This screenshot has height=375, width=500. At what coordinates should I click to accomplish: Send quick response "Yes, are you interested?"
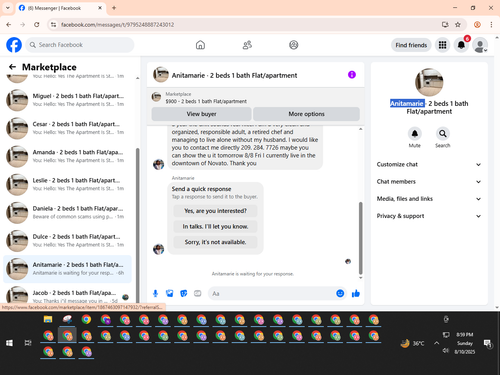[x=215, y=211]
